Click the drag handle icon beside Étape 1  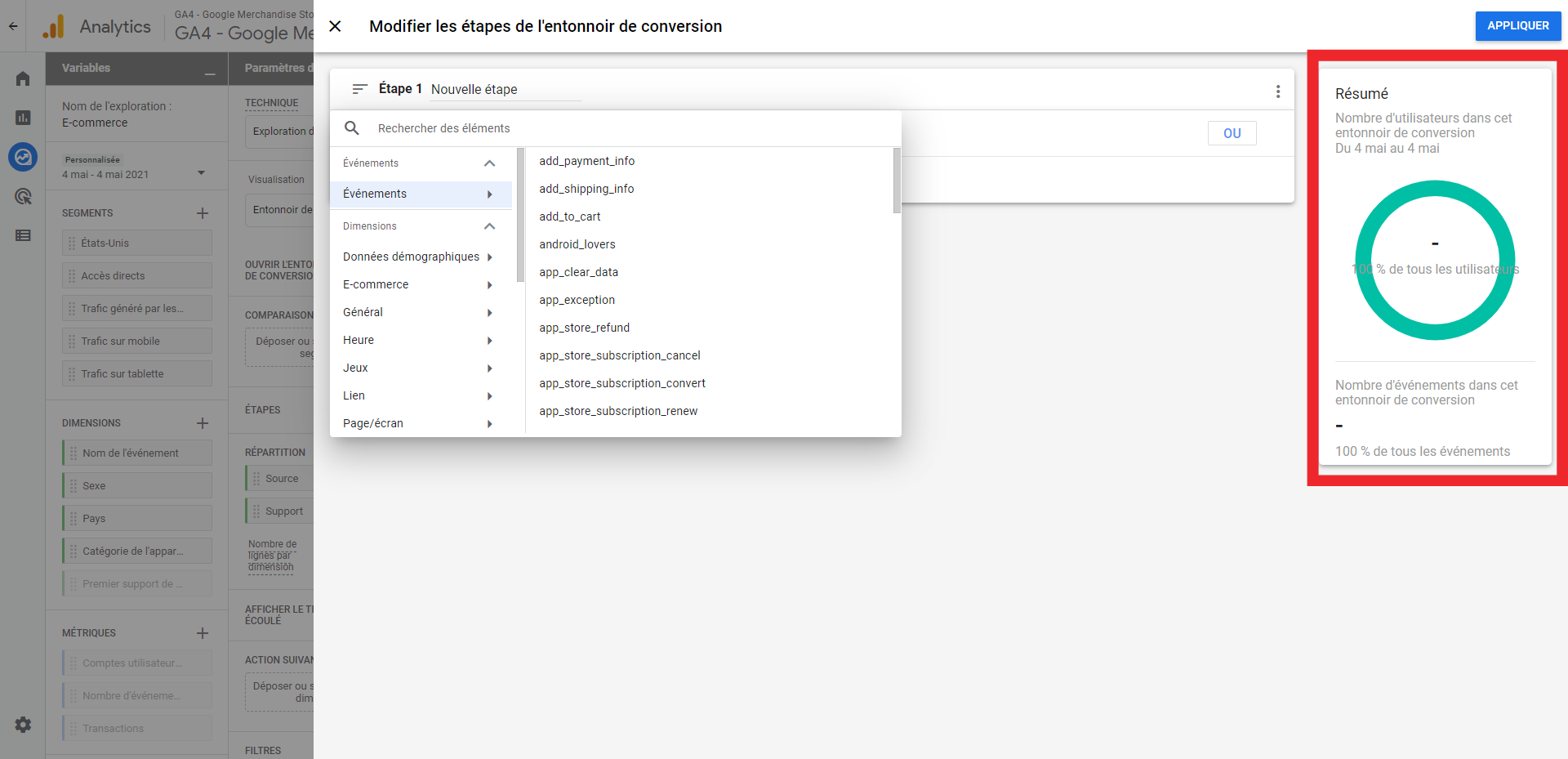click(x=359, y=89)
